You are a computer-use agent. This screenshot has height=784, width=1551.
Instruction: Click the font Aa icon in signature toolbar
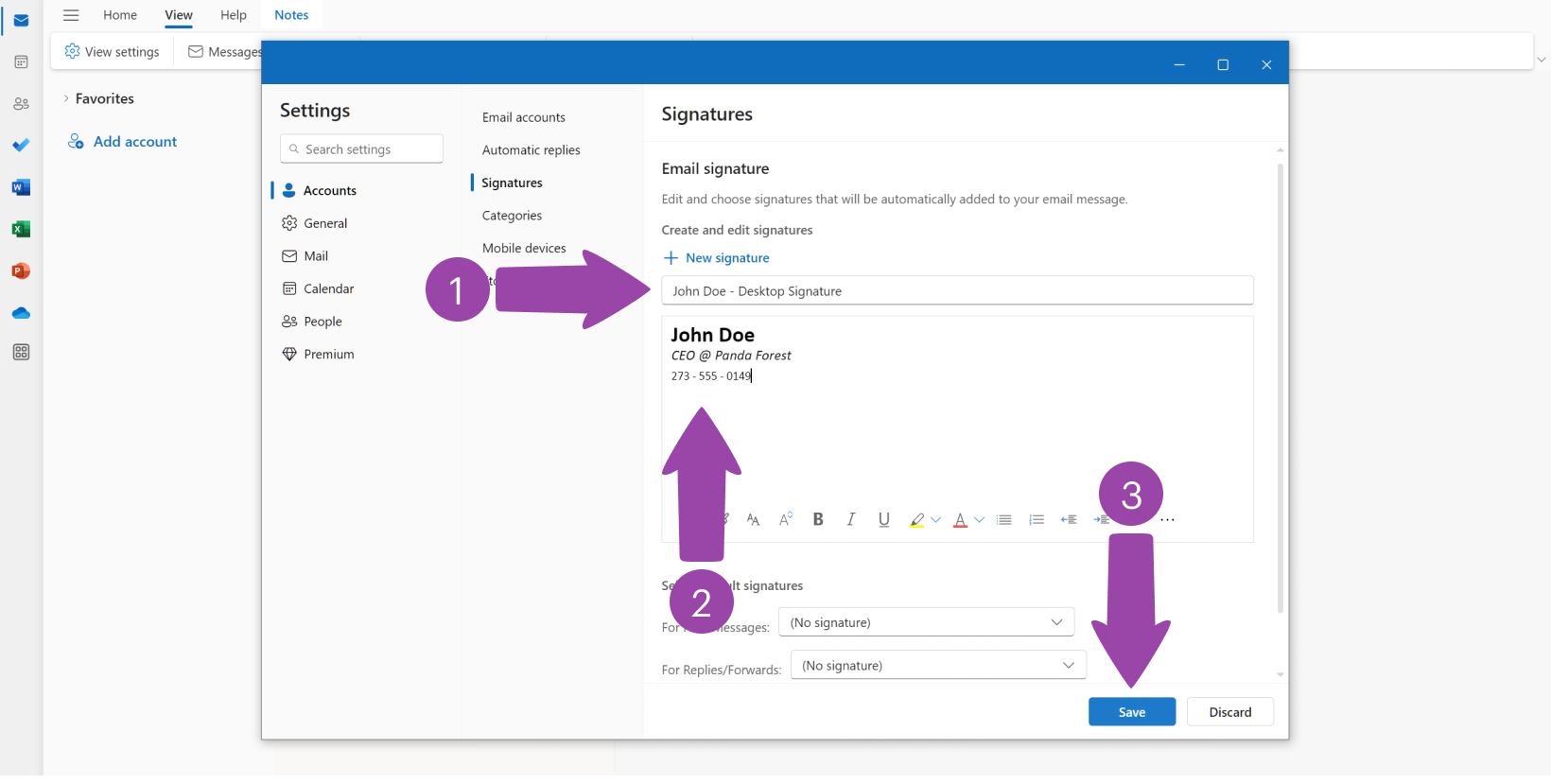tap(753, 519)
